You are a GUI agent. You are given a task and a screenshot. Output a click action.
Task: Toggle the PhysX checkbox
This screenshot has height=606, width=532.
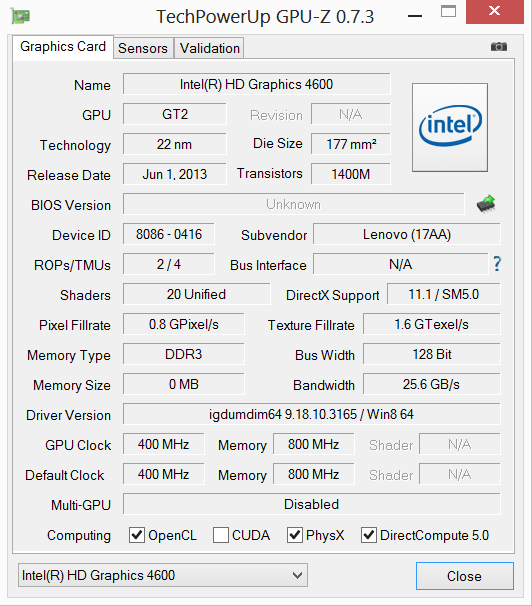click(x=295, y=535)
